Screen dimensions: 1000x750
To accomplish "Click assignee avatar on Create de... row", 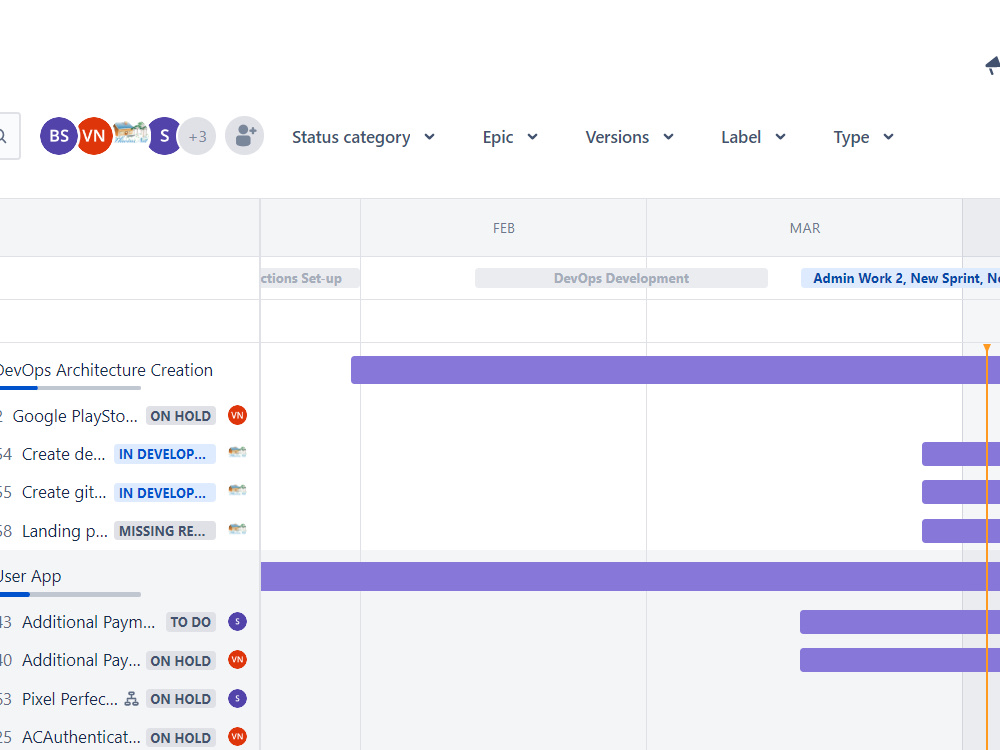I will coord(237,453).
